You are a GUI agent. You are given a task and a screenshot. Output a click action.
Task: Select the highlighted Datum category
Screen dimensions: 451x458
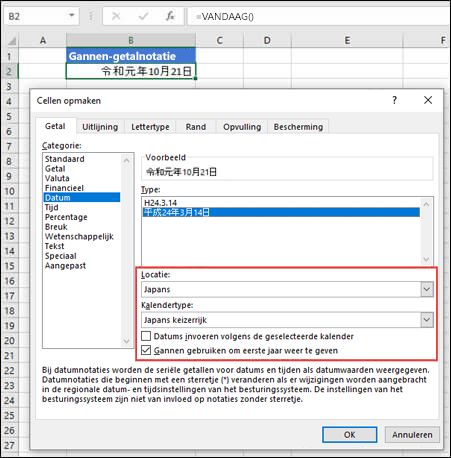tap(82, 197)
